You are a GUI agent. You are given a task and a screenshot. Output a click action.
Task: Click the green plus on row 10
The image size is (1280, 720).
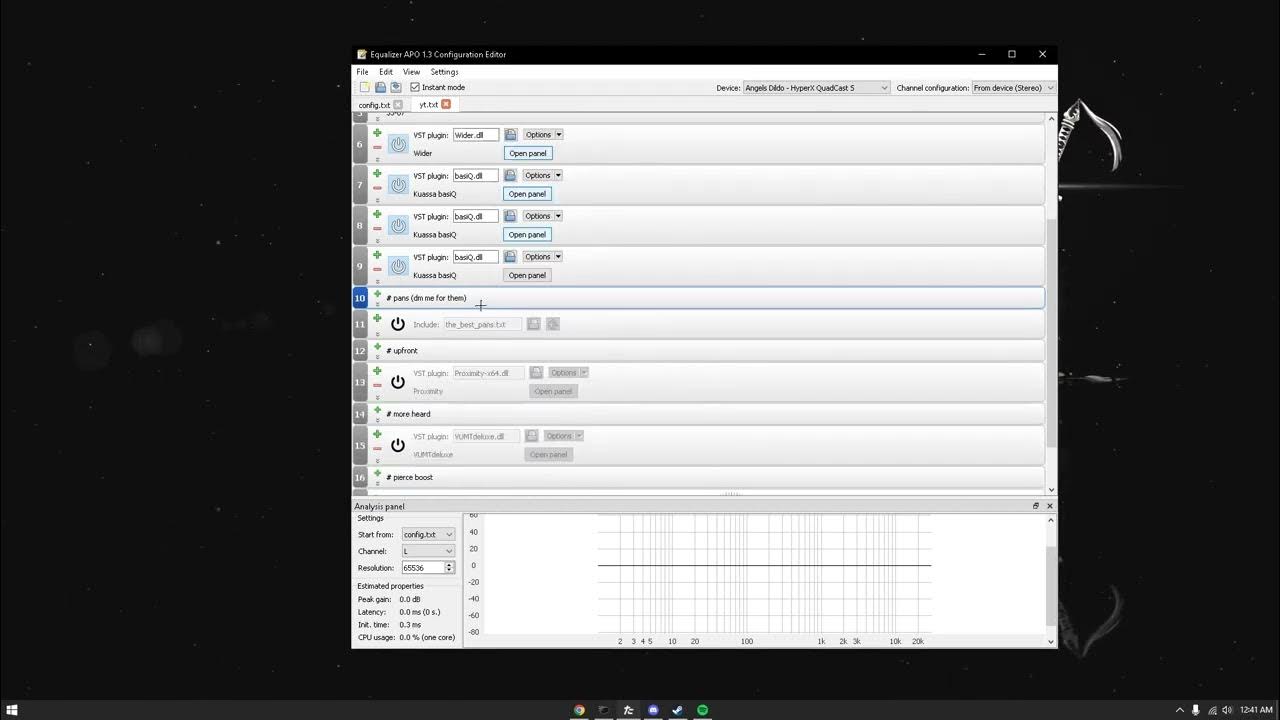pyautogui.click(x=377, y=295)
